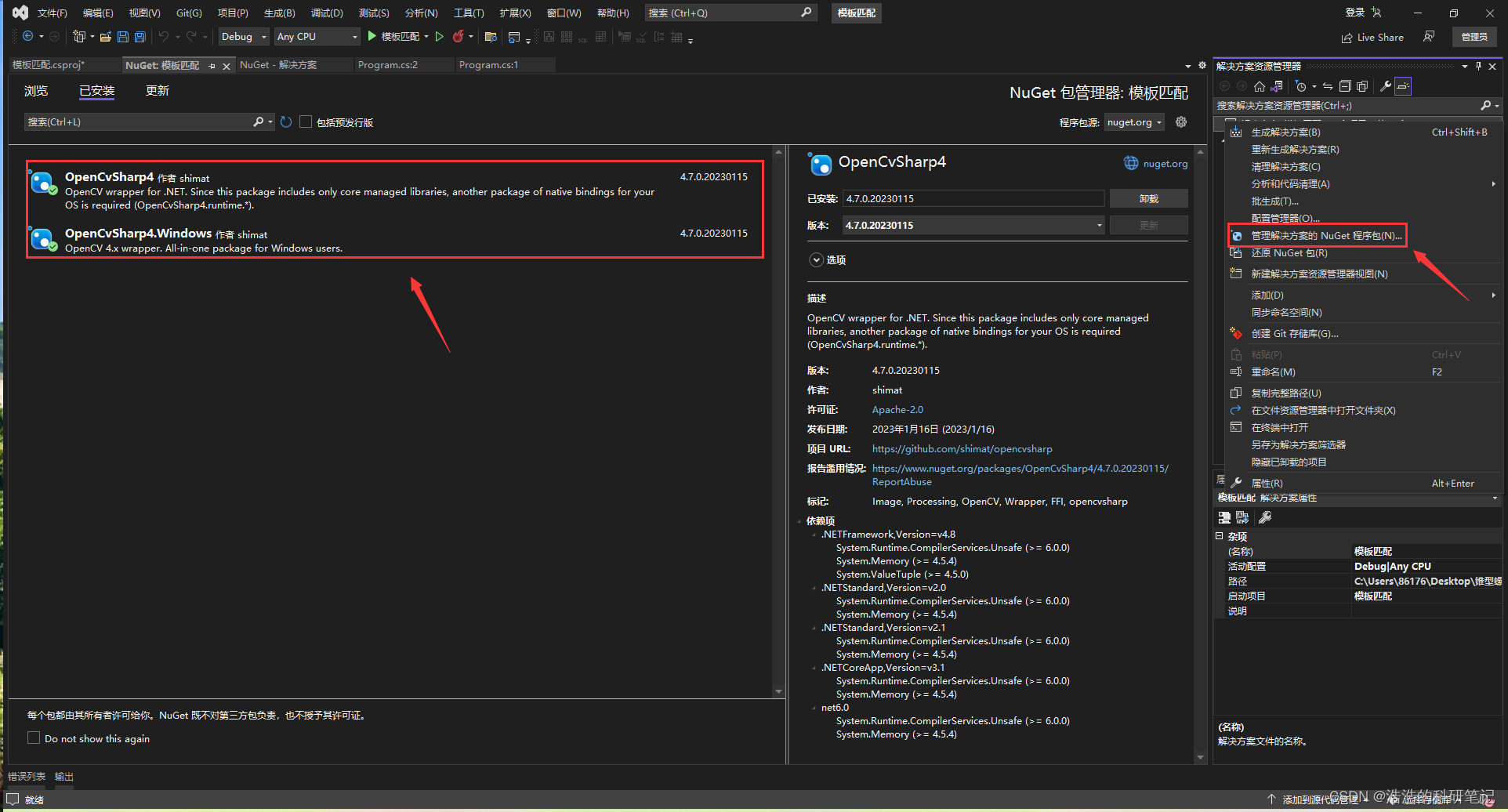Open NuGet package source settings gear
This screenshot has height=812, width=1508.
tap(1181, 121)
